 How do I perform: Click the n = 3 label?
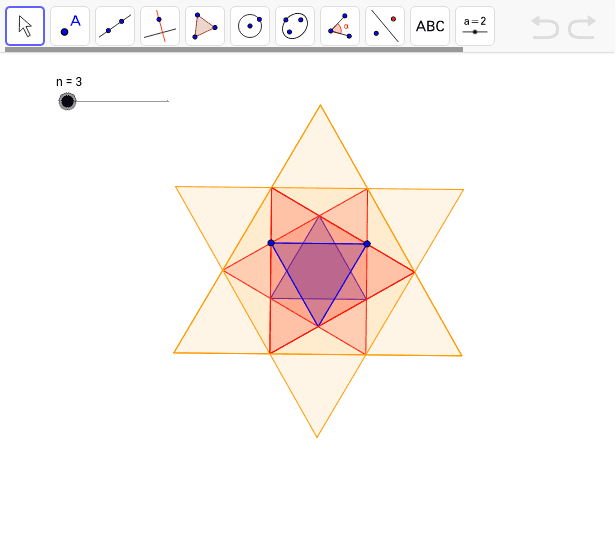(69, 82)
